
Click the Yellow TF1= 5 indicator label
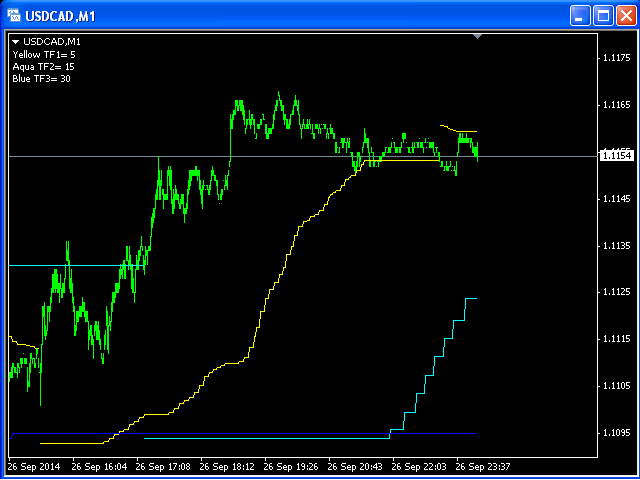point(44,54)
